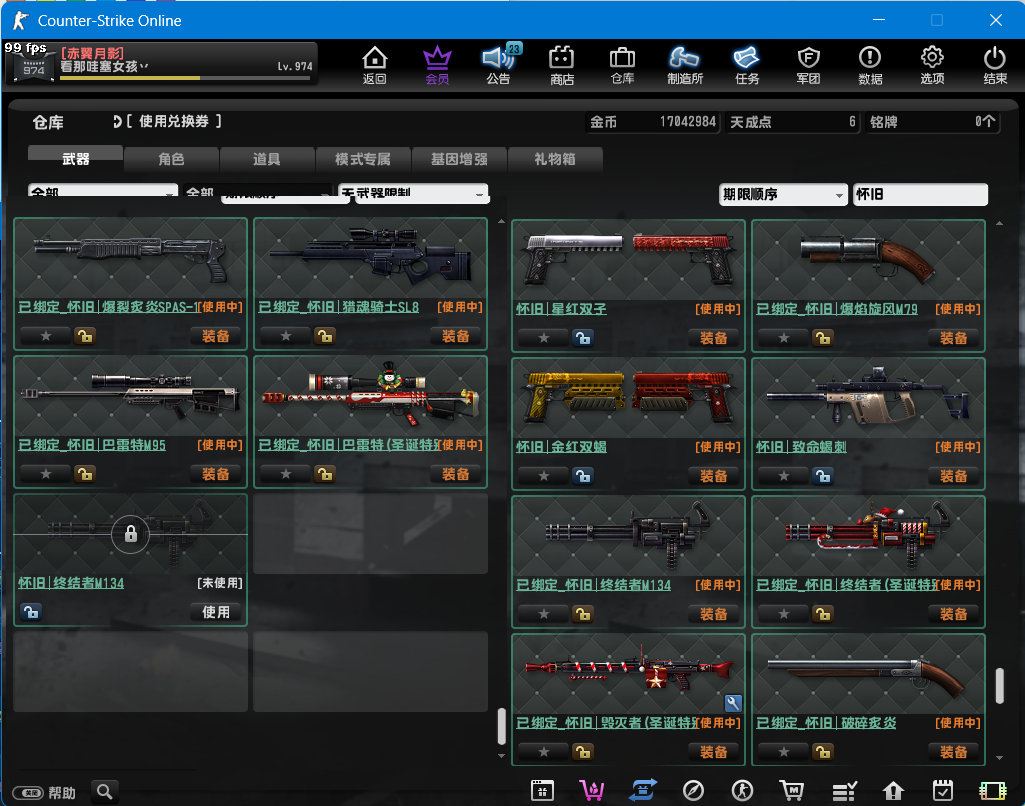Click the 怀旧 search input field
This screenshot has width=1025, height=806.
point(920,194)
